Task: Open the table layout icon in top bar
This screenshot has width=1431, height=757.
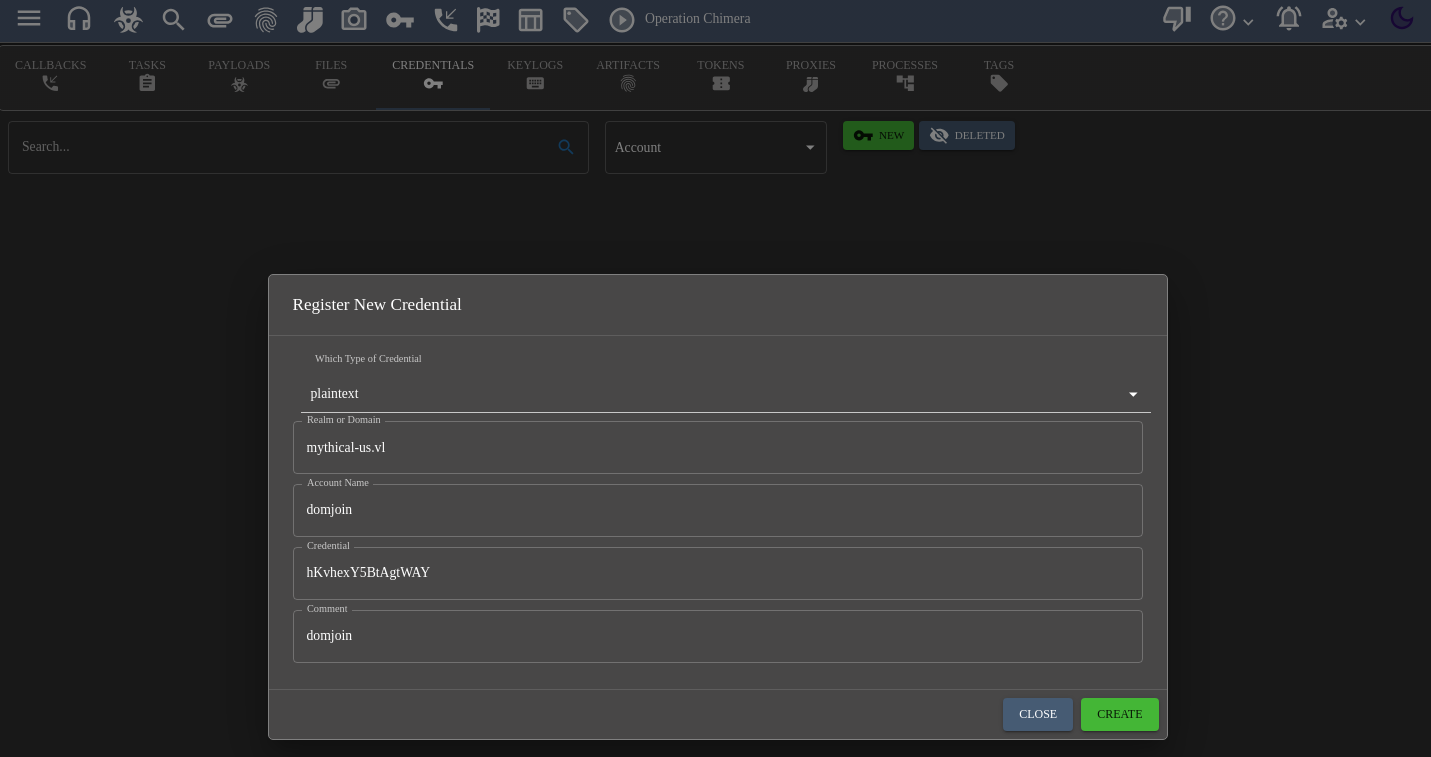Action: click(x=531, y=19)
